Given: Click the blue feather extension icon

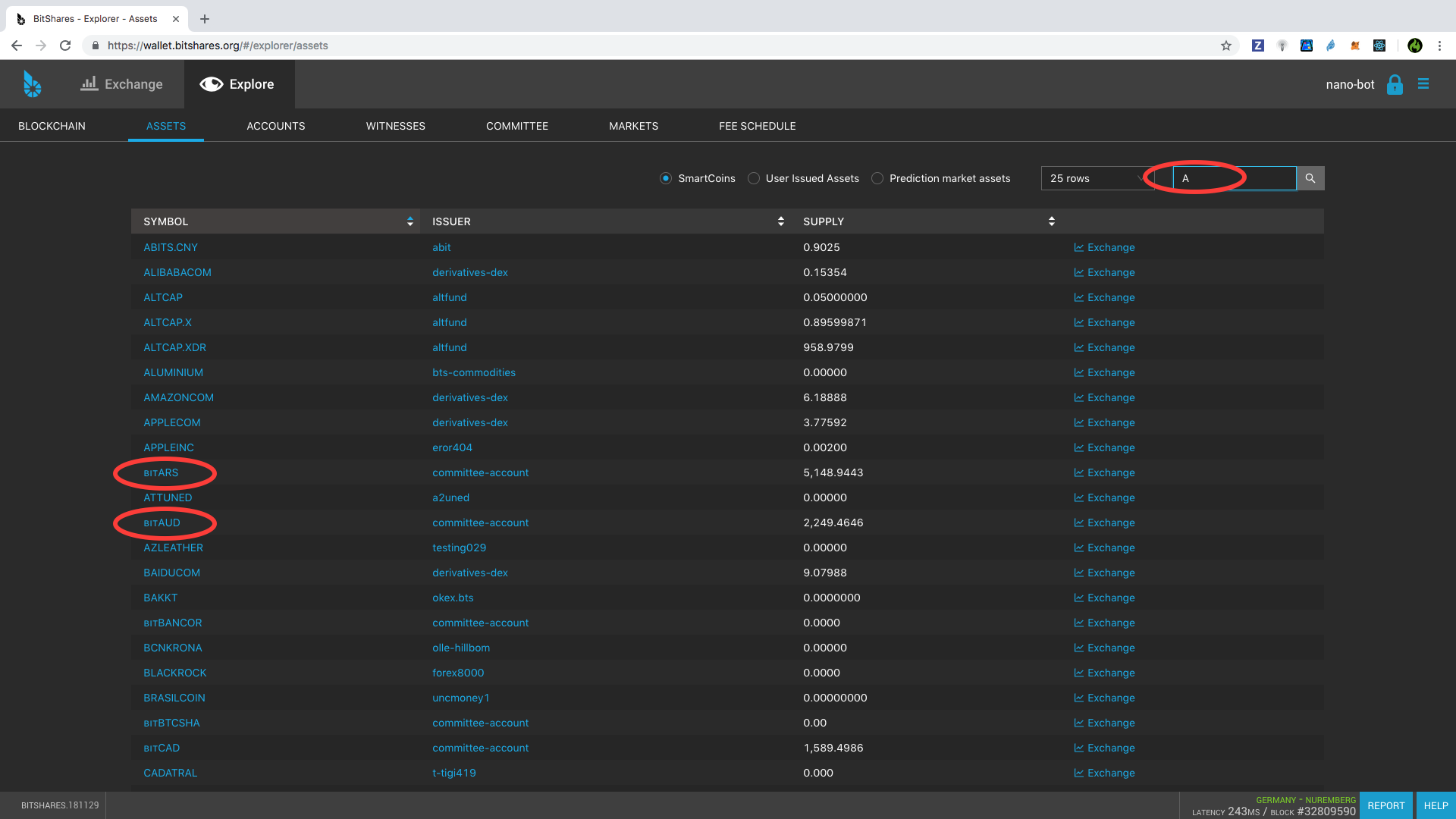Looking at the screenshot, I should click(x=1331, y=45).
